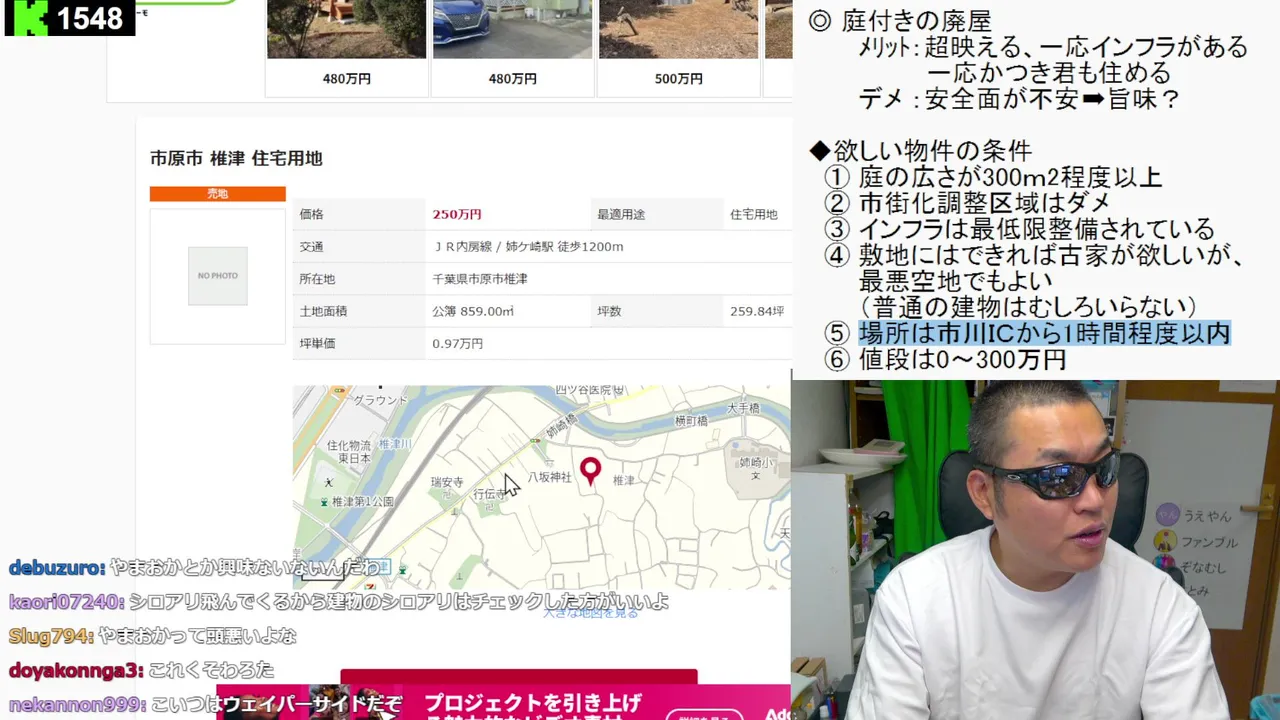Image resolution: width=1280 pixels, height=720 pixels.
Task: Click the 横町橋 label on the map
Action: pyautogui.click(x=691, y=422)
